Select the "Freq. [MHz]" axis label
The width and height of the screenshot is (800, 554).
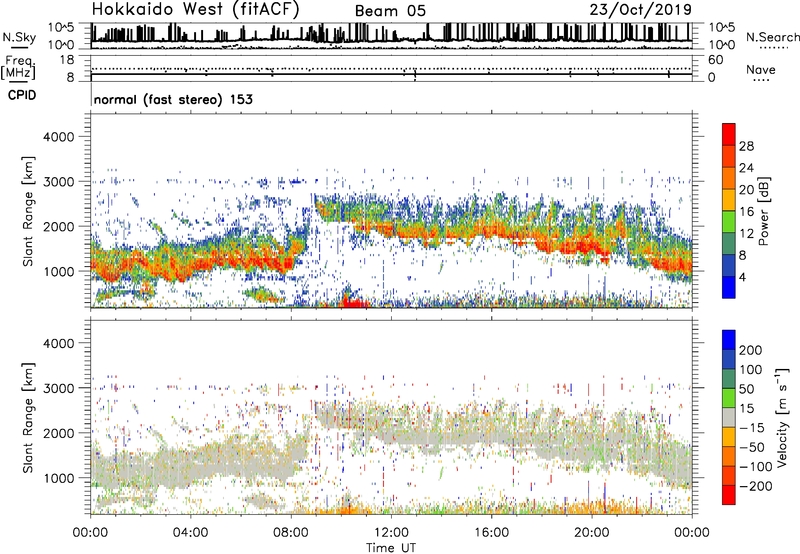pyautogui.click(x=18, y=68)
